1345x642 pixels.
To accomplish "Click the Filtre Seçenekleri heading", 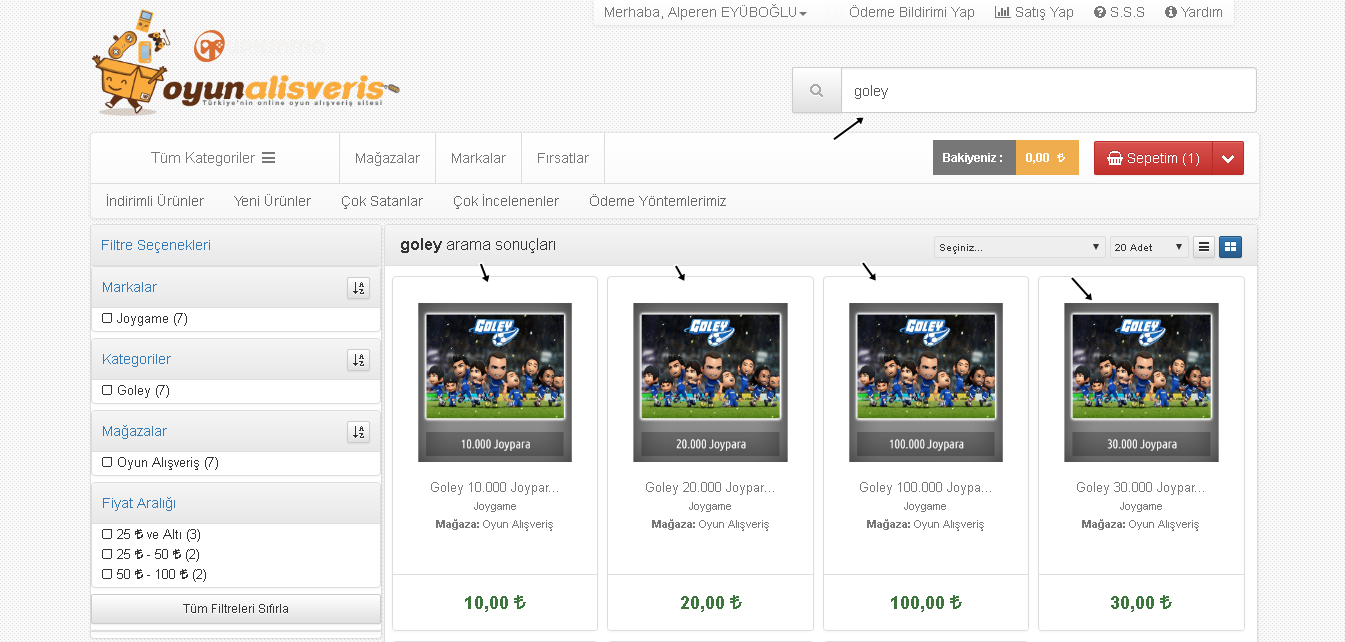I will (x=156, y=245).
